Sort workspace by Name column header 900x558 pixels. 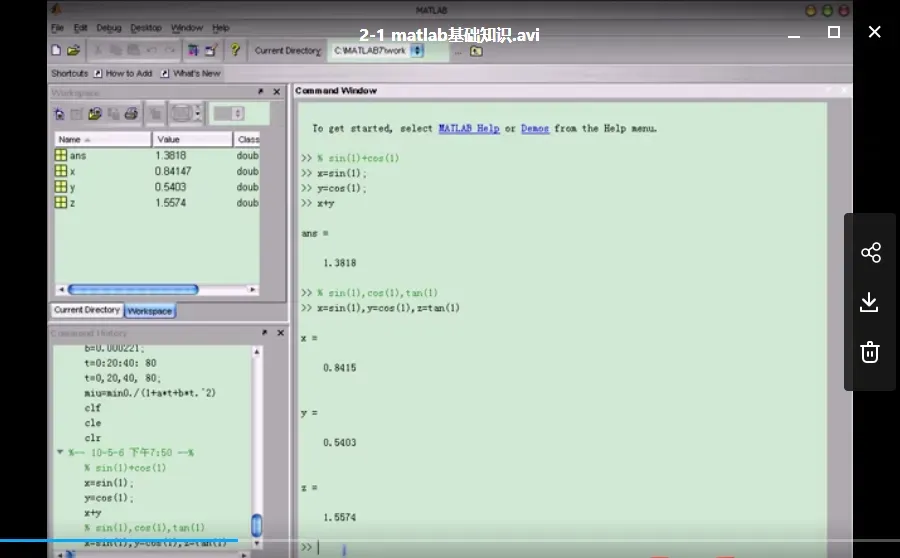point(103,140)
